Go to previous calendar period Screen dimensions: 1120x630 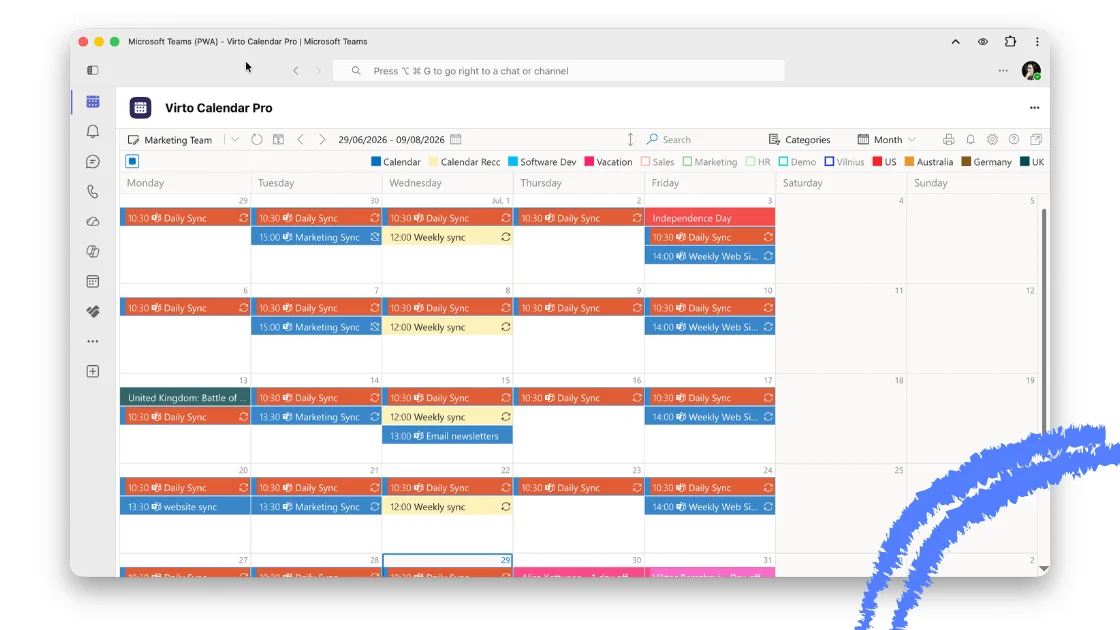(x=301, y=139)
